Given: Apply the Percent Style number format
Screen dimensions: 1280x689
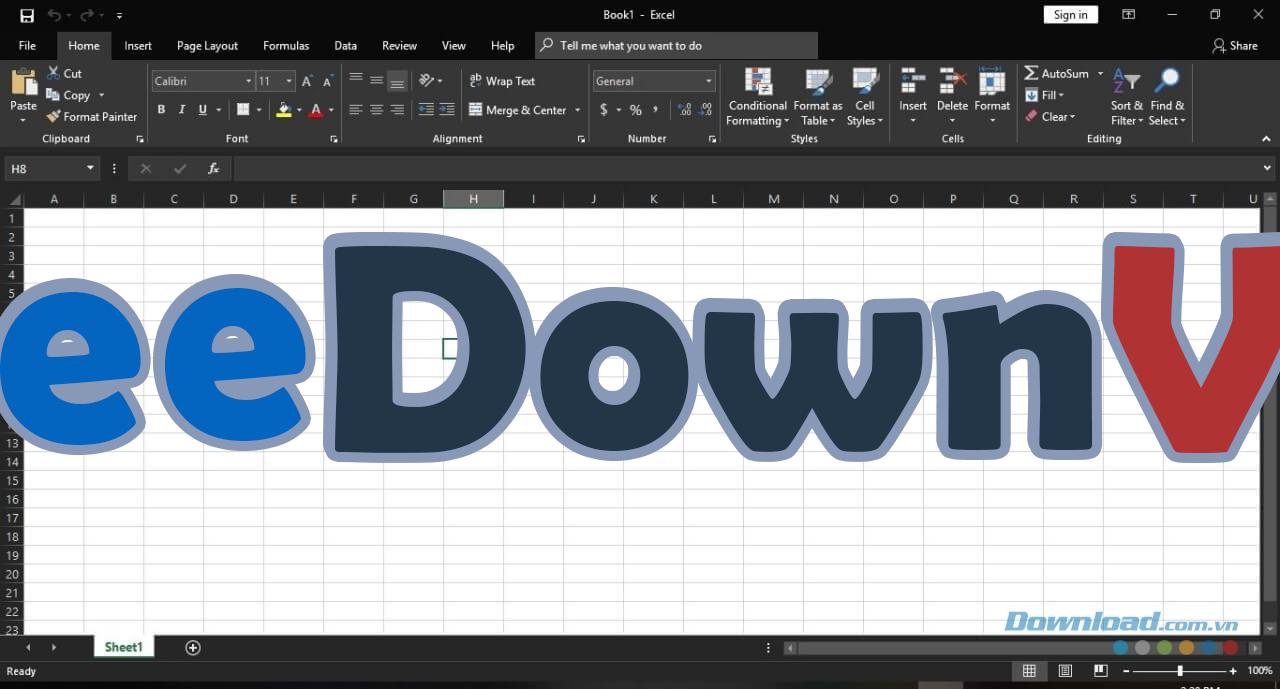Looking at the screenshot, I should tap(635, 110).
